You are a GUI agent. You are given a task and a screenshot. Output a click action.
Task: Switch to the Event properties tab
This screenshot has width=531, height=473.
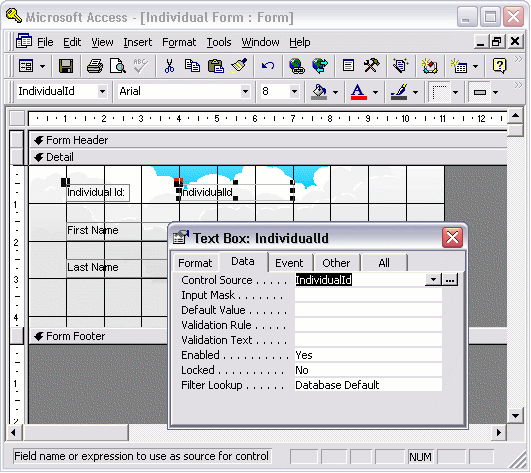289,263
